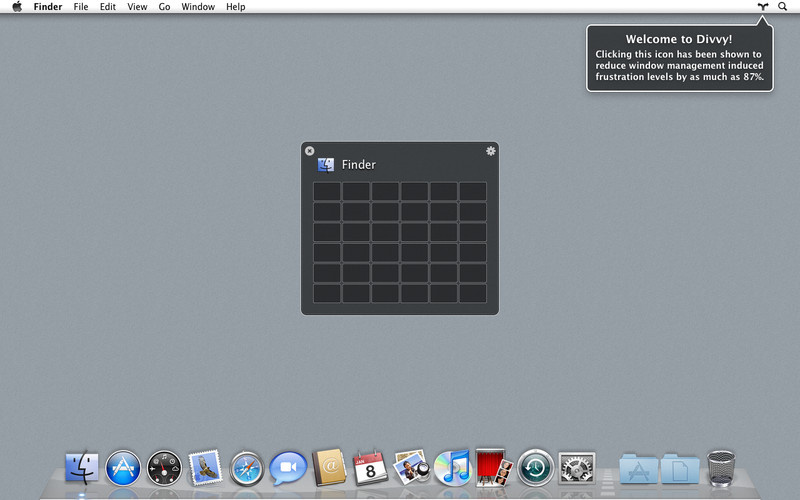Image resolution: width=800 pixels, height=500 pixels.
Task: Open the Go menu
Action: (164, 7)
